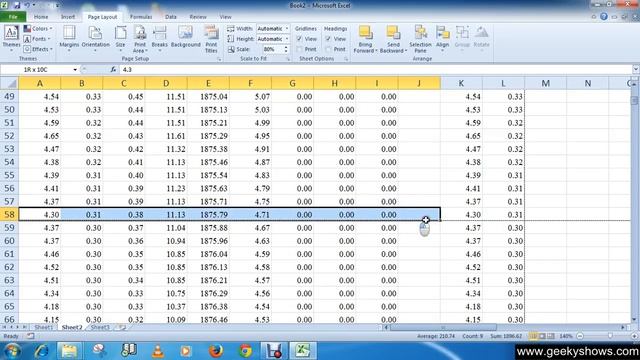Open Page Setup dialog launcher
The image size is (640, 360).
[x=219, y=60]
